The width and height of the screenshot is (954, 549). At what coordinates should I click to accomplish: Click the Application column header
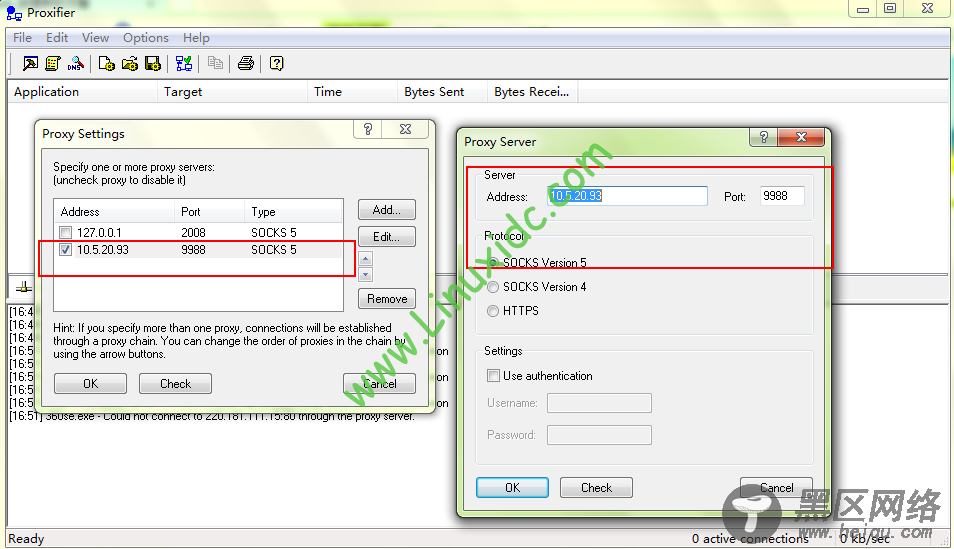coord(82,92)
